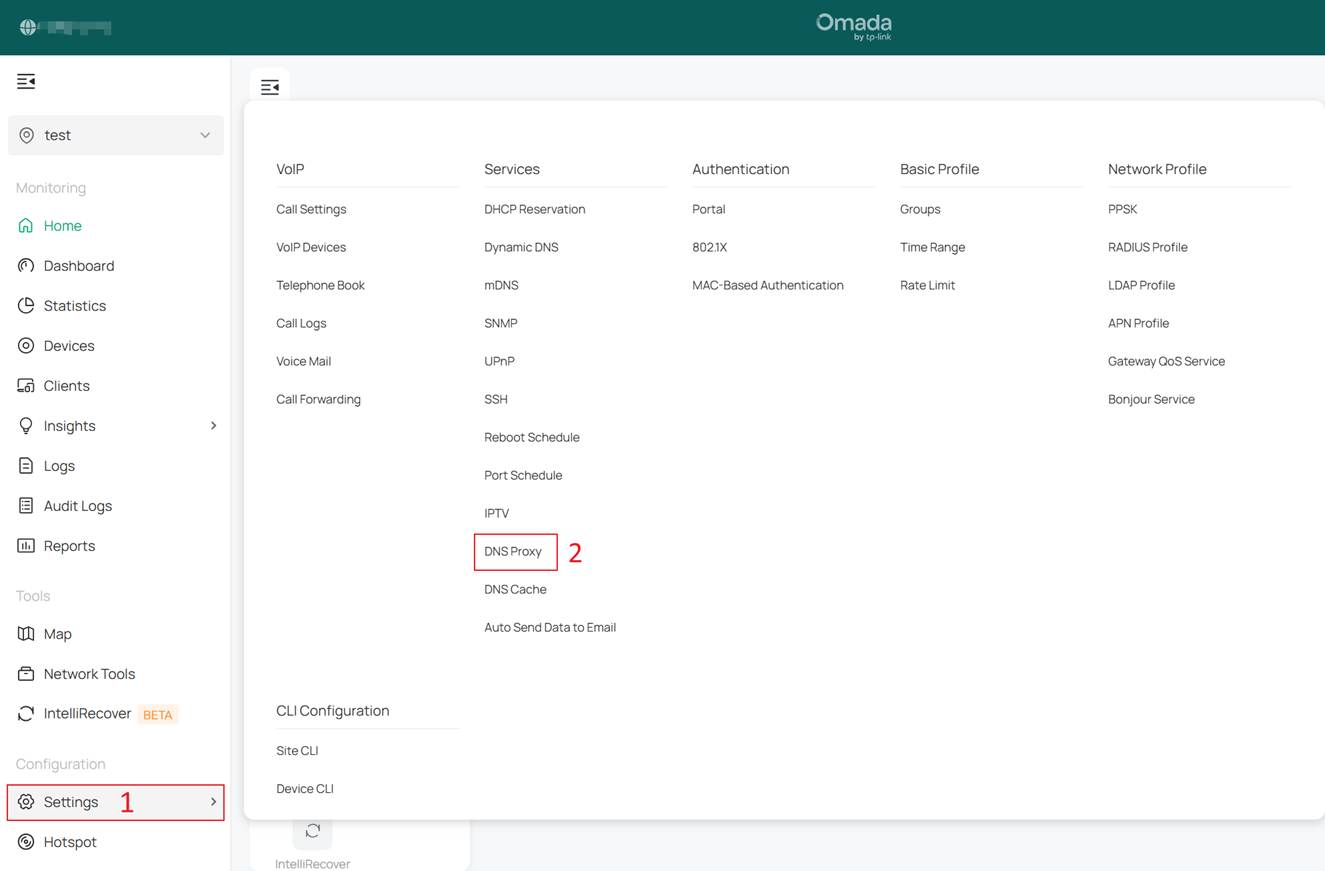This screenshot has height=871, width=1325.
Task: Open Dynamic DNS
Action: pyautogui.click(x=521, y=247)
